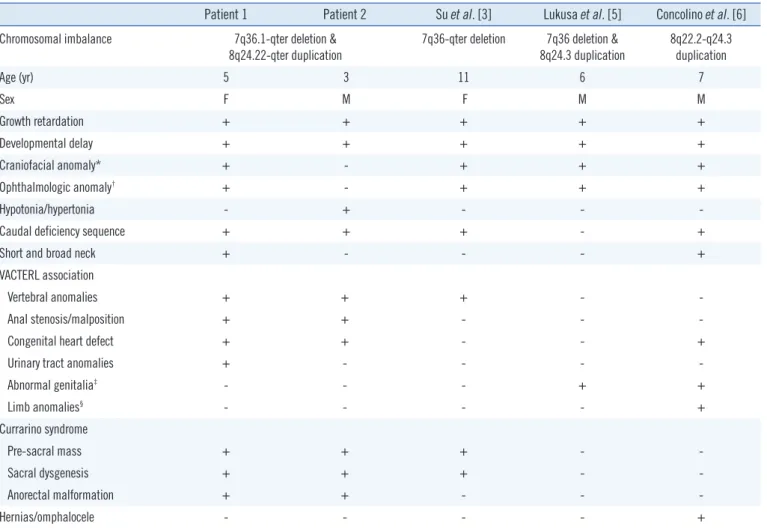
Task: Click age value '7' for Concolino et al.
Action: point(701,77)
